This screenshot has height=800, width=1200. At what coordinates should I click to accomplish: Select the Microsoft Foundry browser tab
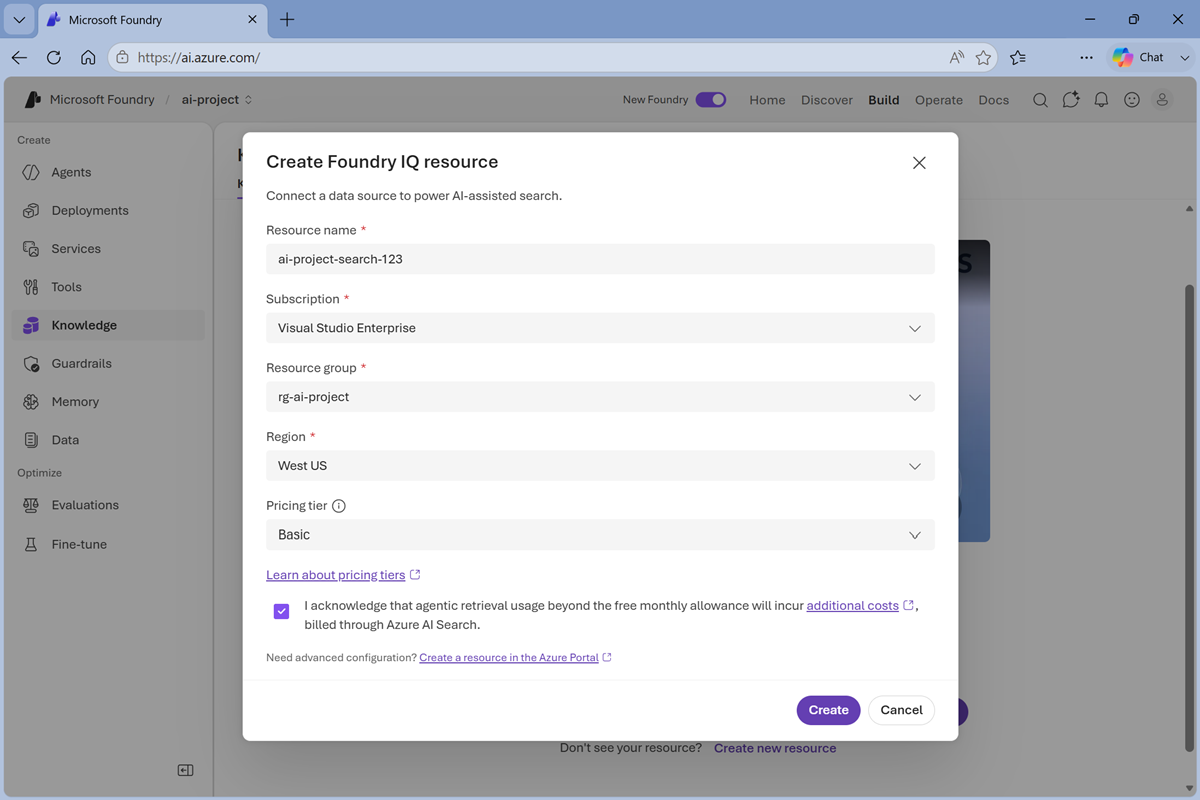point(152,20)
